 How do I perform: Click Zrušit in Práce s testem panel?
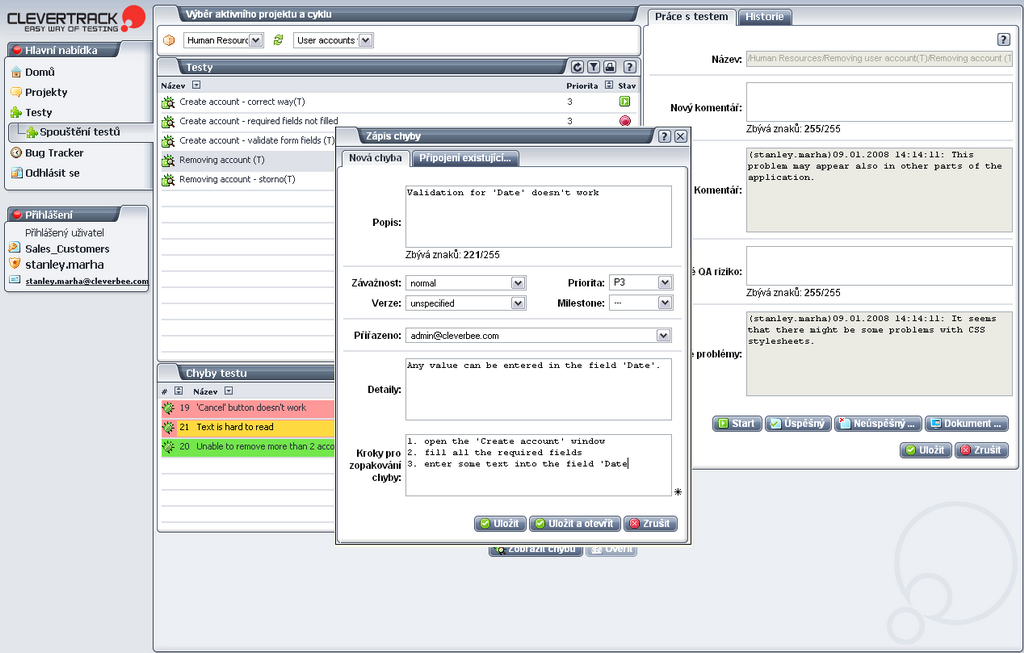982,450
